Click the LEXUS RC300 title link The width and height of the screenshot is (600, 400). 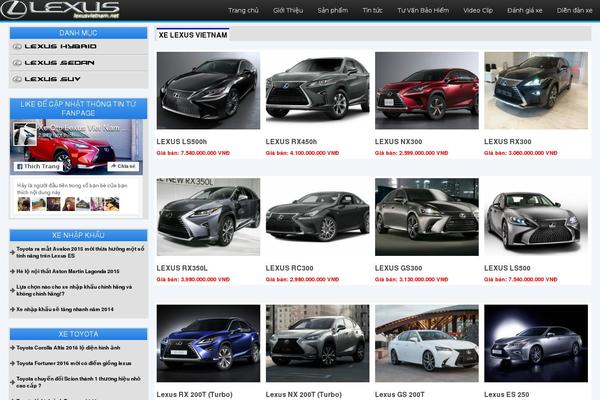289,268
